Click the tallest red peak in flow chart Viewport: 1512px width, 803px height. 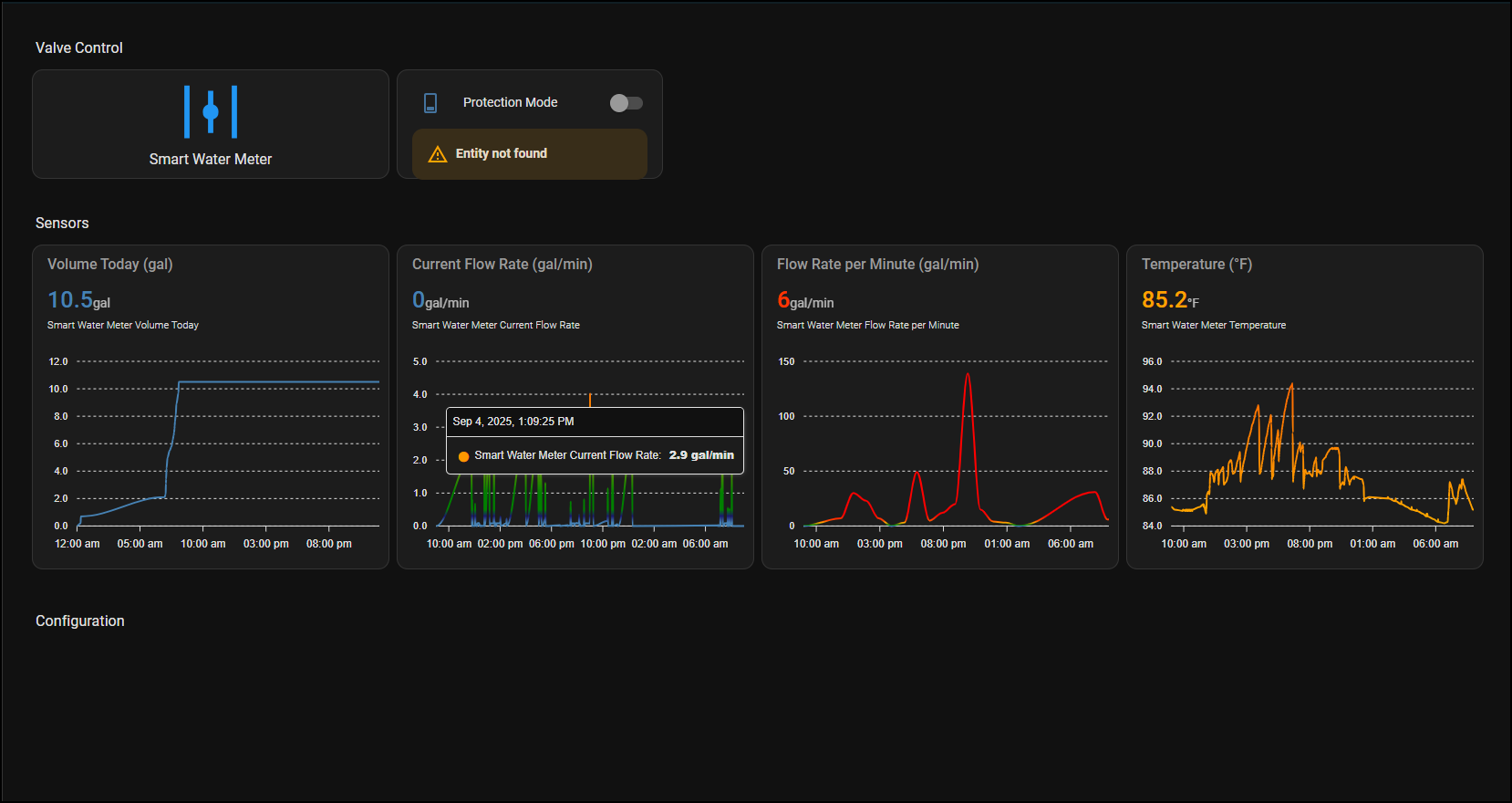tap(968, 375)
